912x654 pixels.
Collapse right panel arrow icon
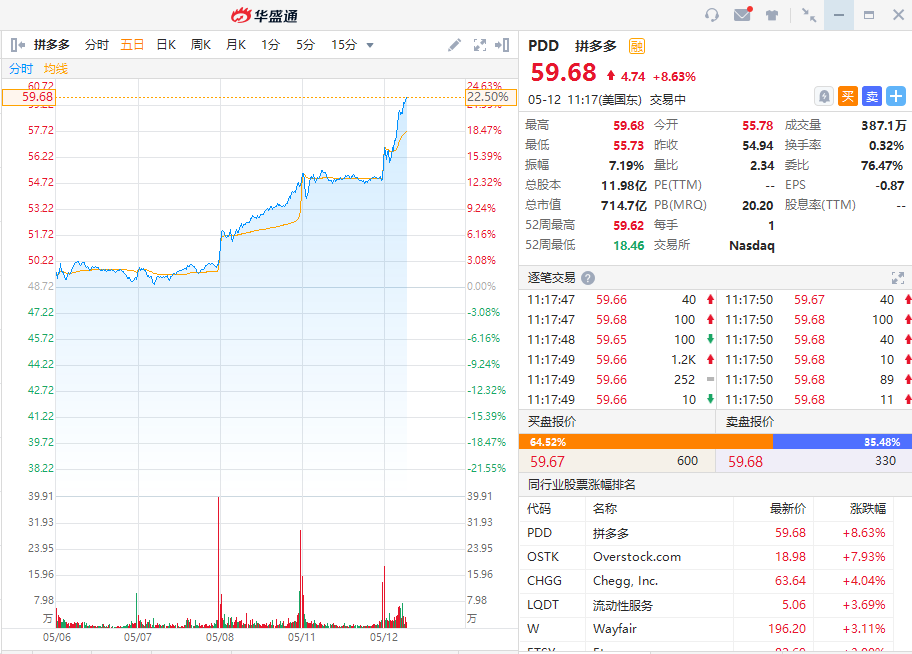point(502,45)
